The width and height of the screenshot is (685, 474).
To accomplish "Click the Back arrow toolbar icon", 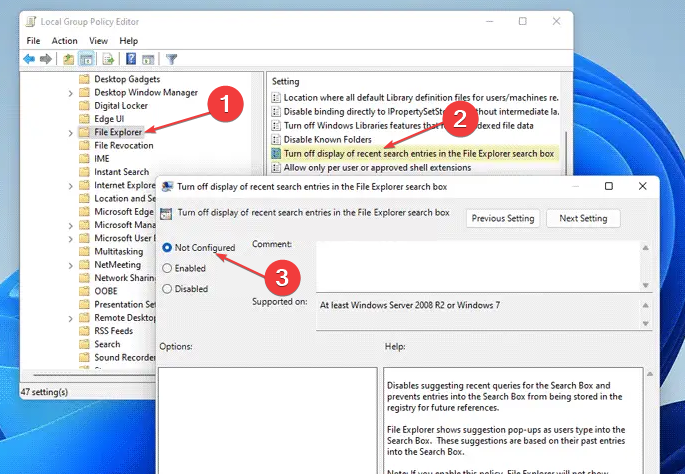I will pos(31,59).
